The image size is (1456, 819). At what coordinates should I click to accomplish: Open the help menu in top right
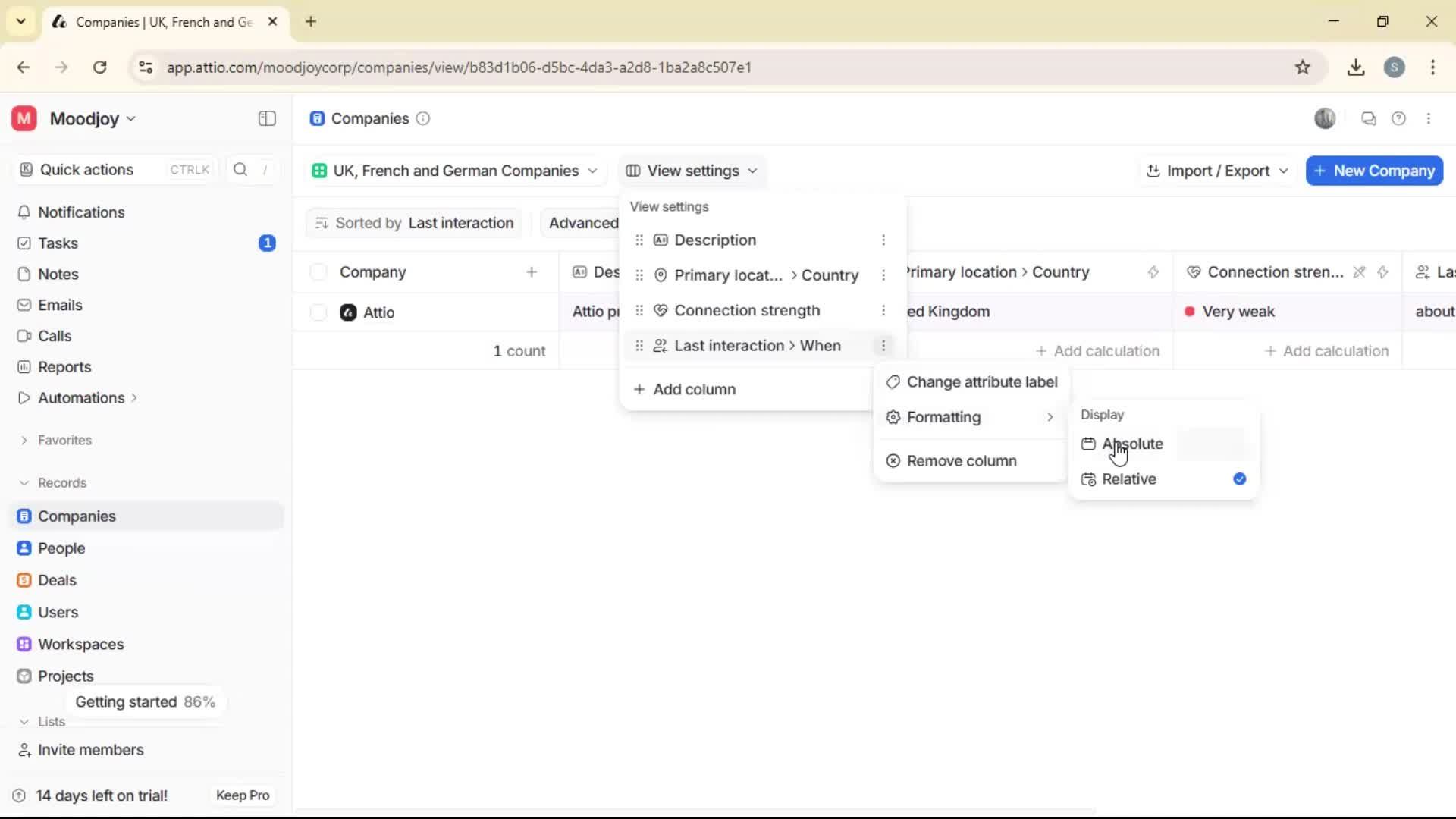click(1399, 118)
